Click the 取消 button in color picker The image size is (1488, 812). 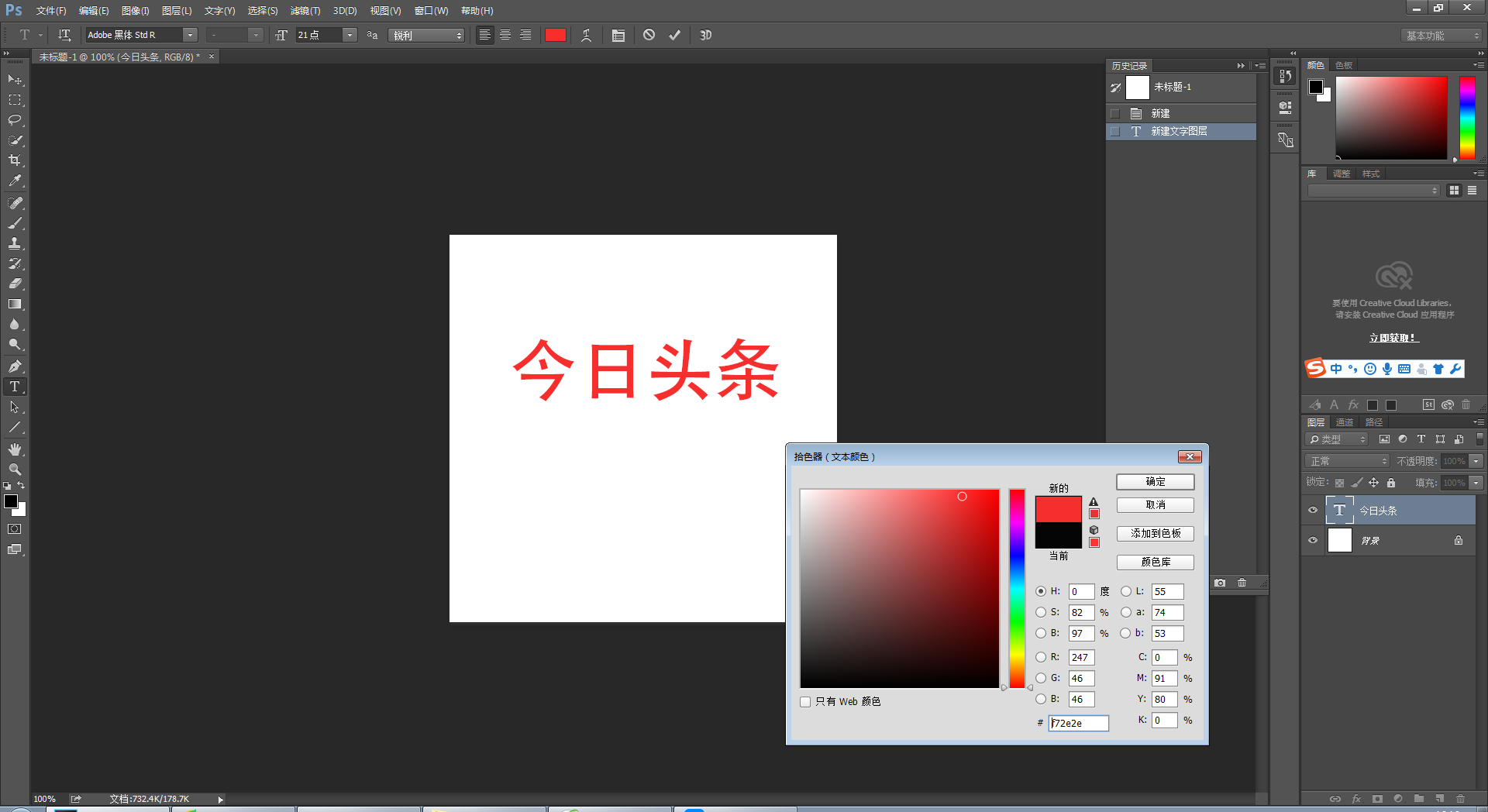tap(1156, 505)
